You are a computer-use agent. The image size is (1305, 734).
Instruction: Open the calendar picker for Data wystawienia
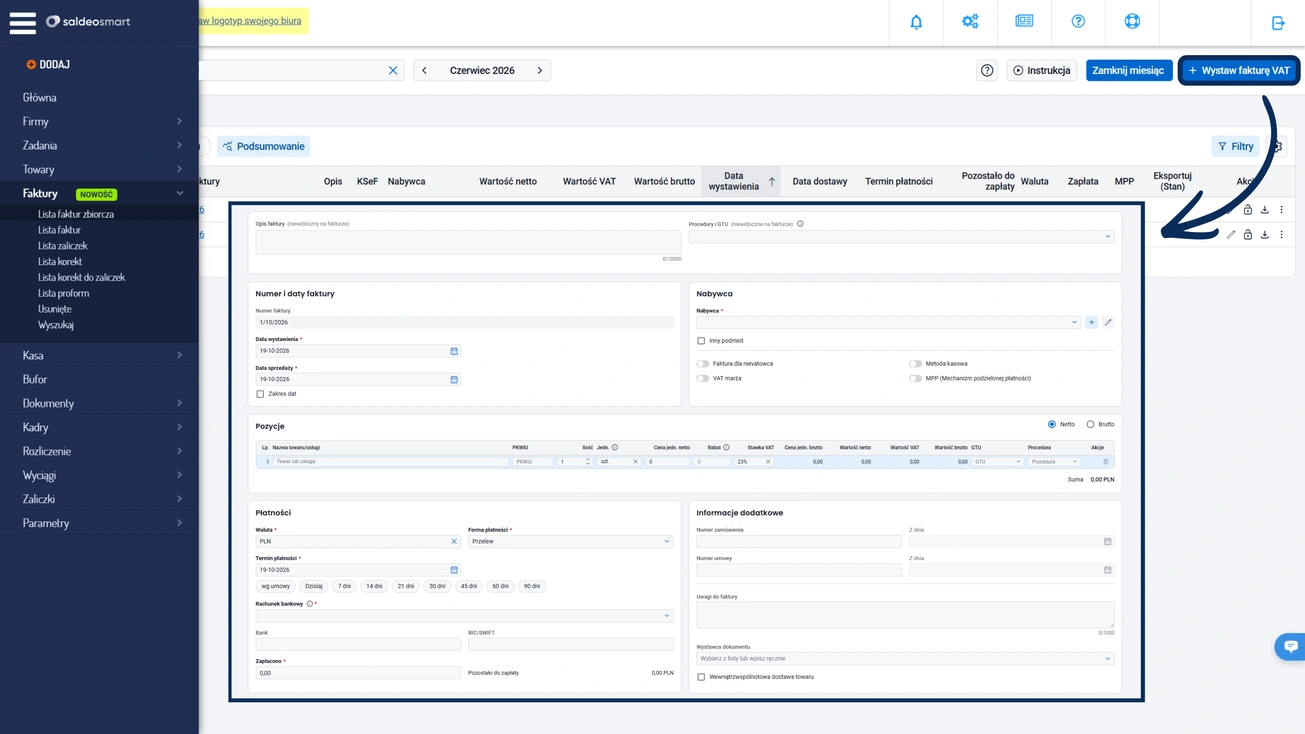coord(454,351)
